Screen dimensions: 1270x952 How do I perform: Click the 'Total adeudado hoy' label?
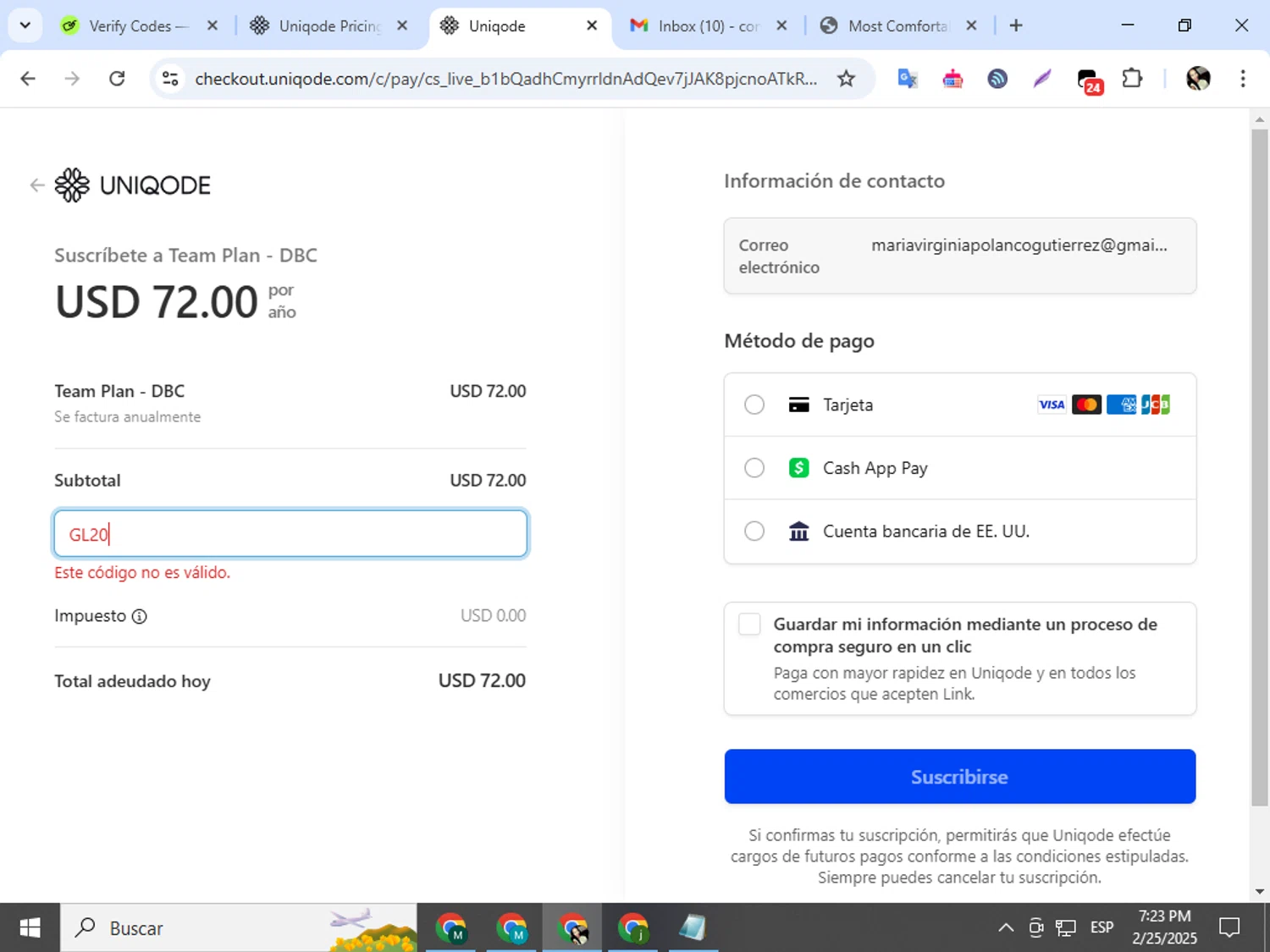pyautogui.click(x=132, y=681)
